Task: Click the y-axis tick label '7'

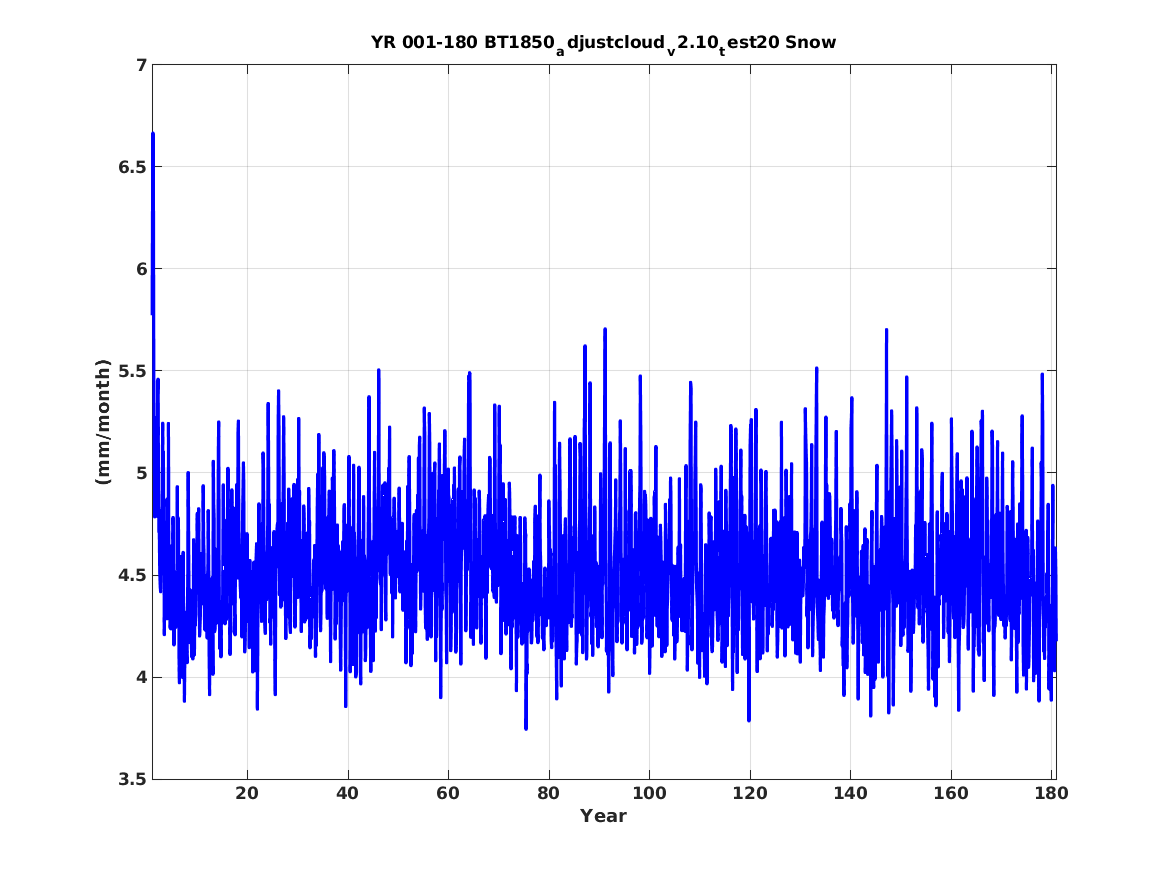Action: (x=141, y=65)
